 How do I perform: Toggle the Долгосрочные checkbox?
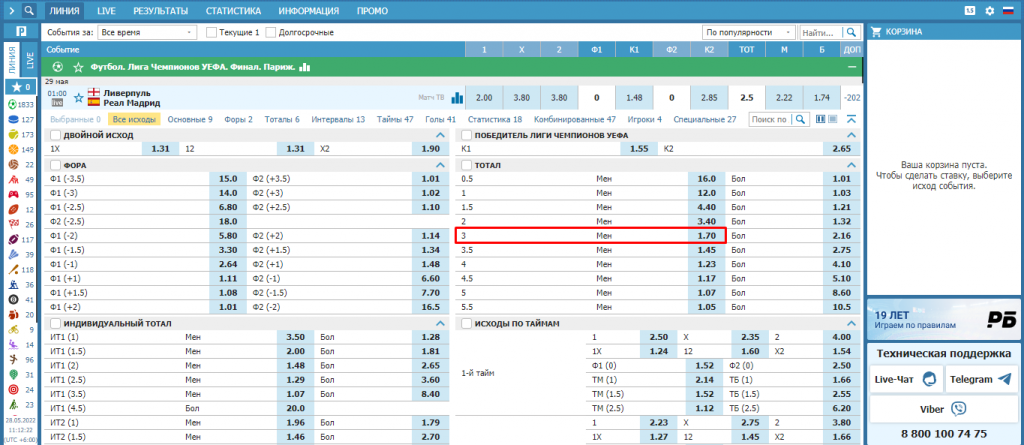pos(270,32)
